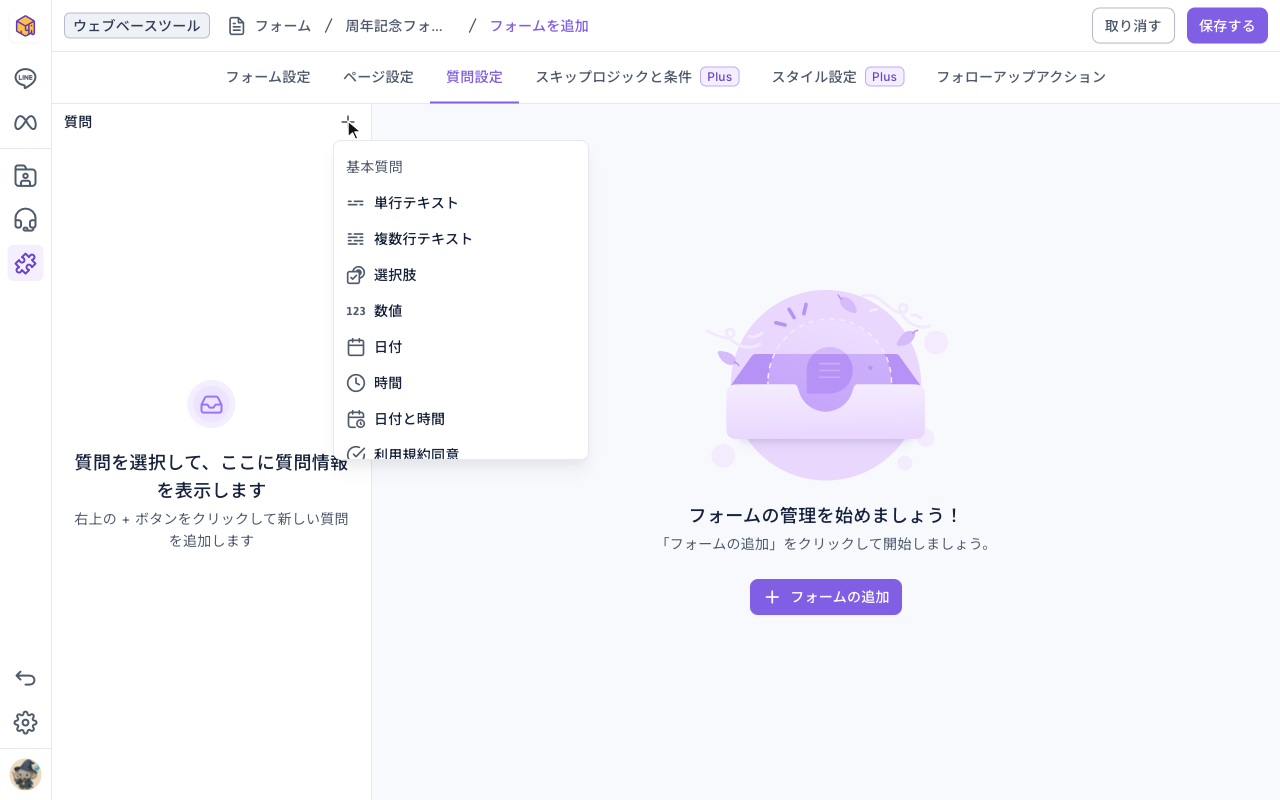
Task: Click the 保存する button
Action: (1227, 26)
